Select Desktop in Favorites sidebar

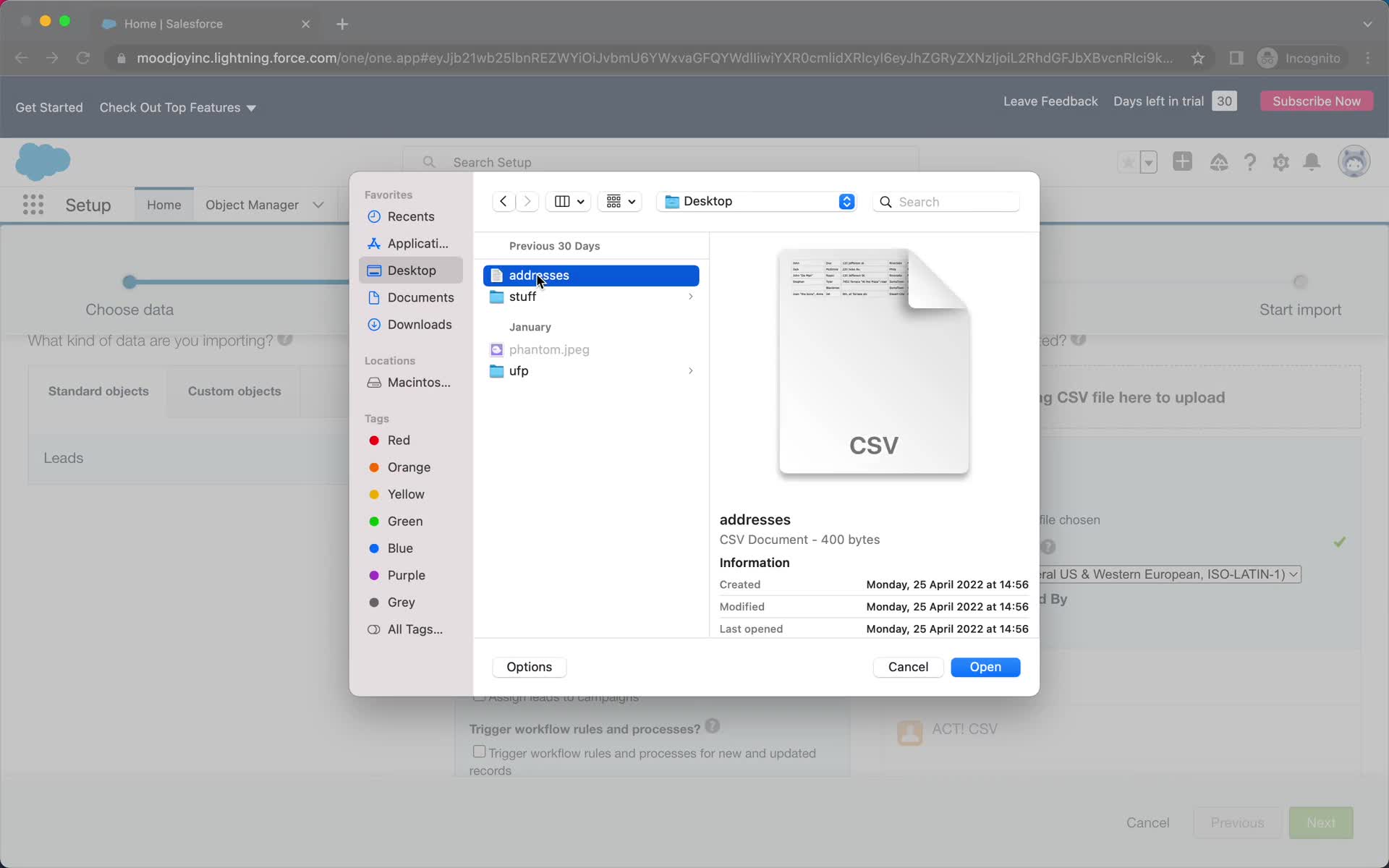pos(410,271)
